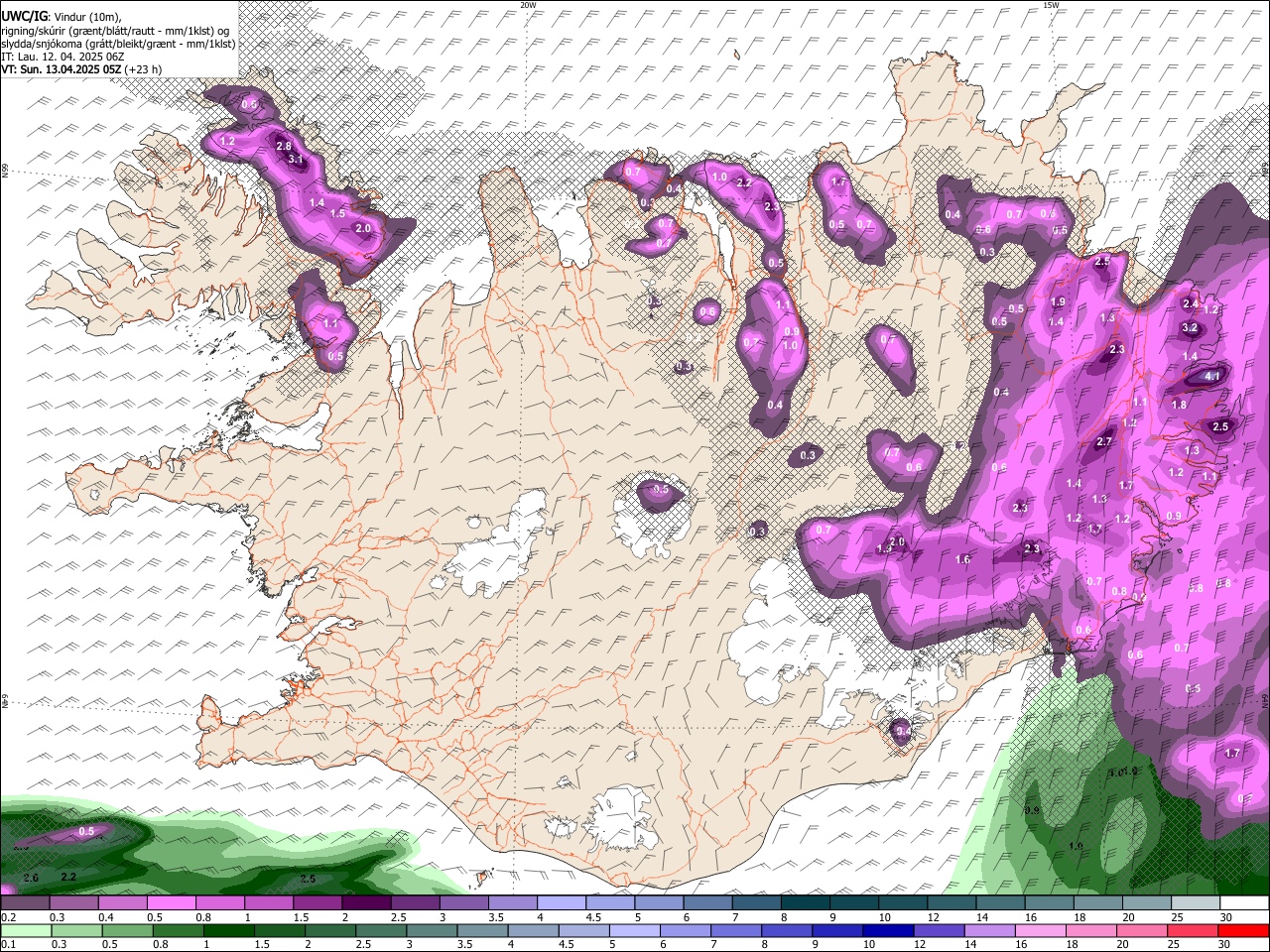Click the "3.2" snowfall value on map
The height and width of the screenshot is (952, 1270).
(x=1191, y=328)
